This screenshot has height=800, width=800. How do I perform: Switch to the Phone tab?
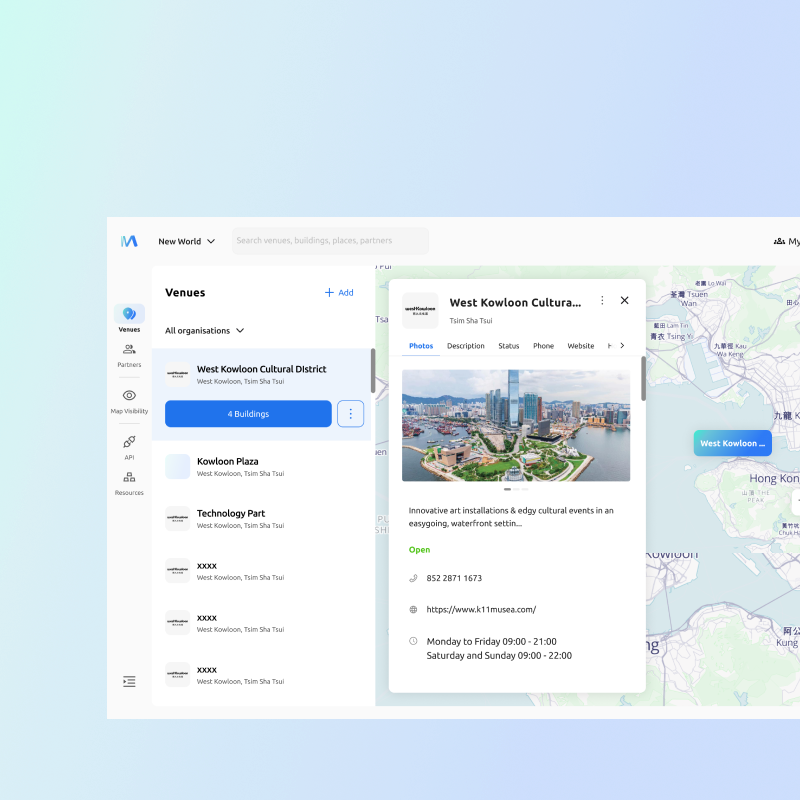coord(543,346)
